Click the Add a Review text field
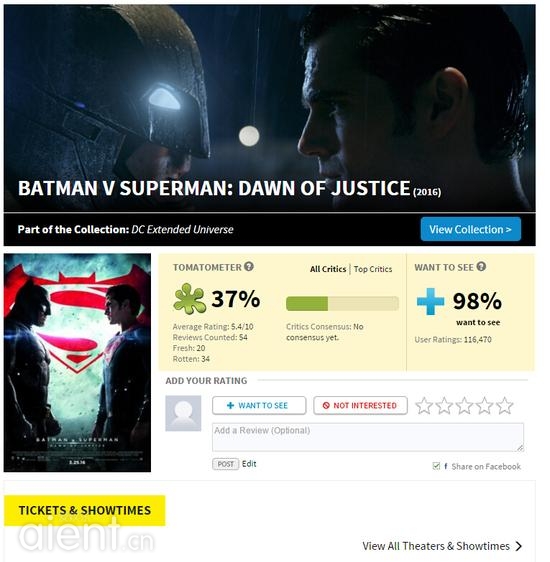Viewport: 550px width, 562px height. (x=368, y=437)
